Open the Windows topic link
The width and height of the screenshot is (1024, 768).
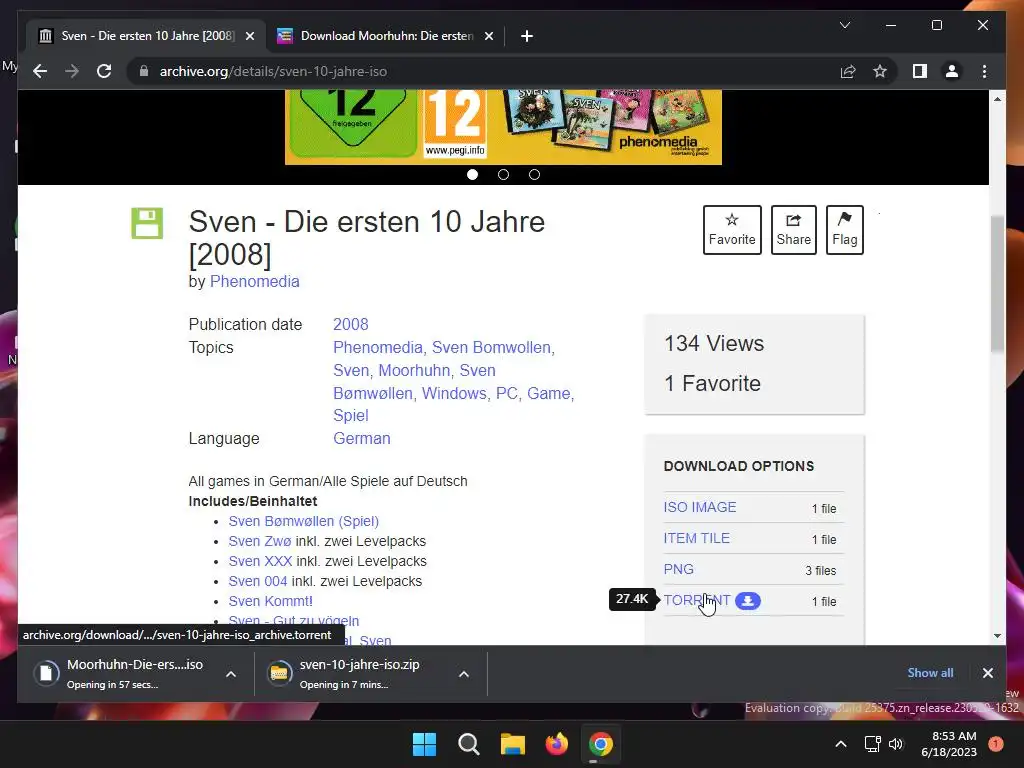pyautogui.click(x=454, y=393)
